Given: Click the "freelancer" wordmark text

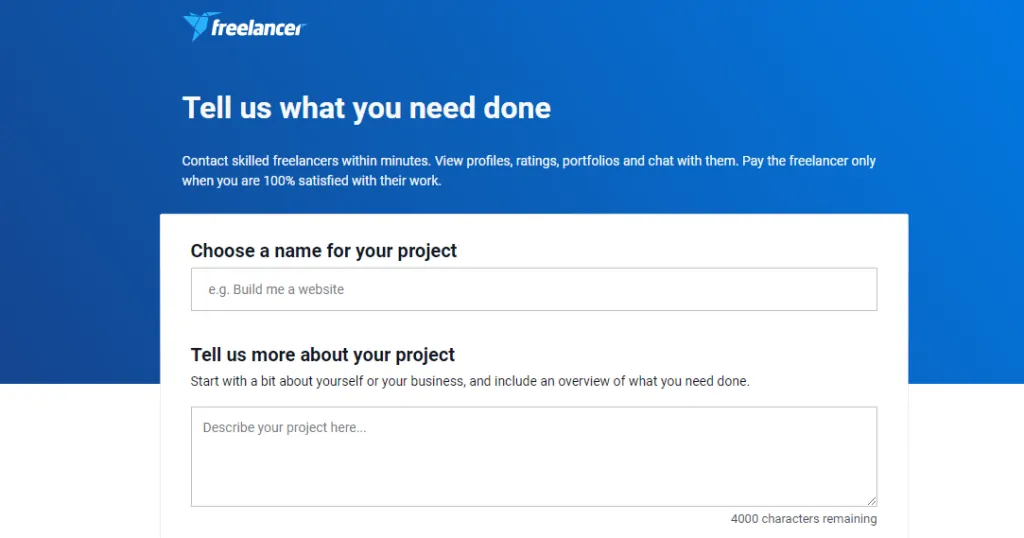Looking at the screenshot, I should point(258,28).
